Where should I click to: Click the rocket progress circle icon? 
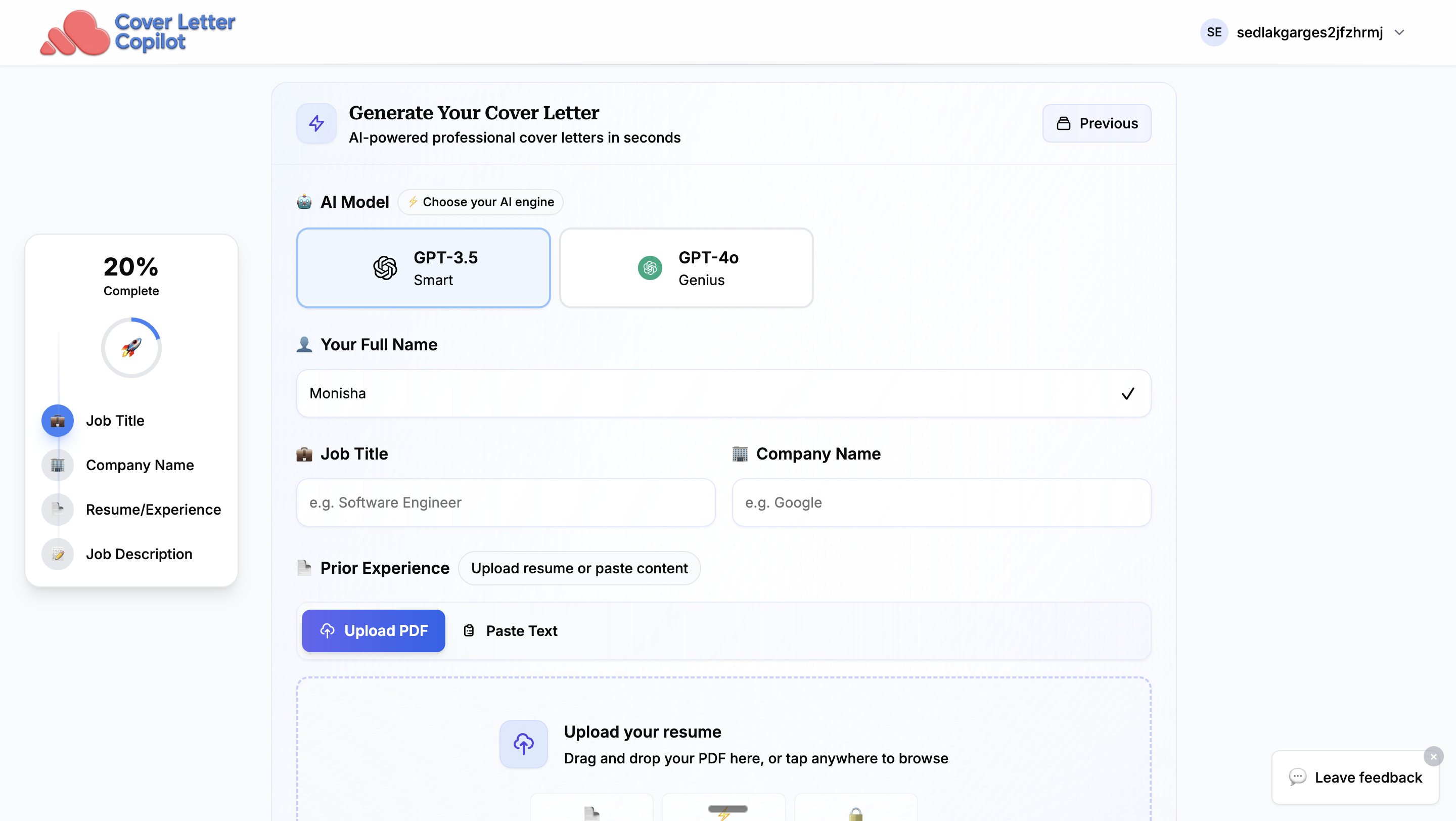(131, 347)
